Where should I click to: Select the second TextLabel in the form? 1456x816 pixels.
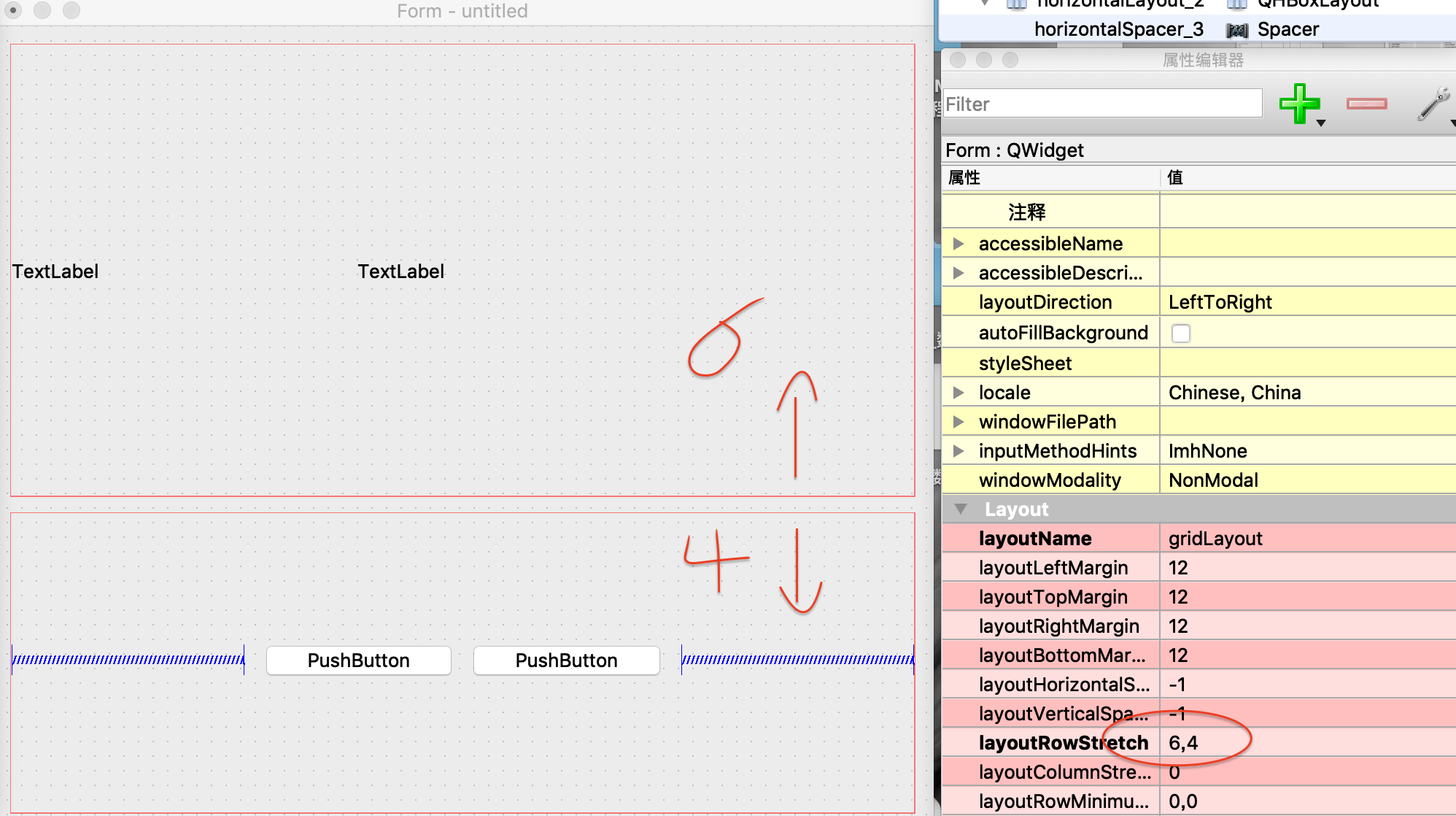(x=400, y=272)
